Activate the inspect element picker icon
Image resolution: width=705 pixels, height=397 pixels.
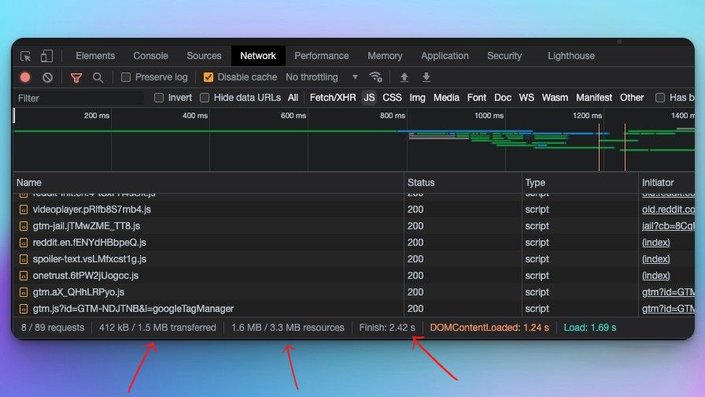[26, 56]
